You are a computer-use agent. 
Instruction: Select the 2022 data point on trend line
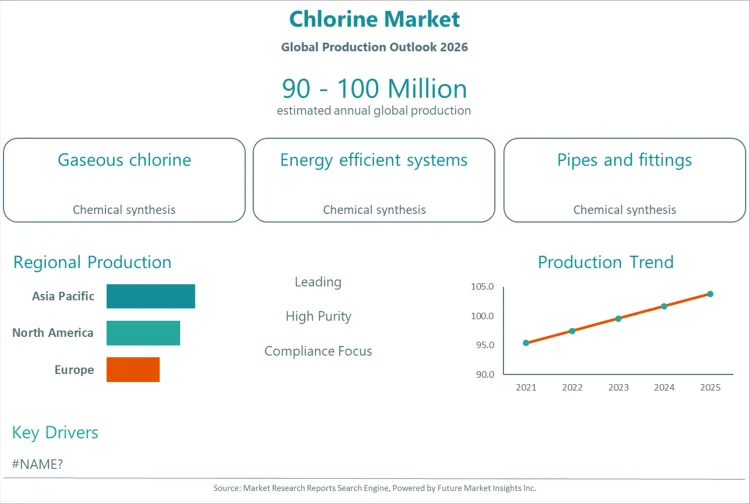[572, 331]
